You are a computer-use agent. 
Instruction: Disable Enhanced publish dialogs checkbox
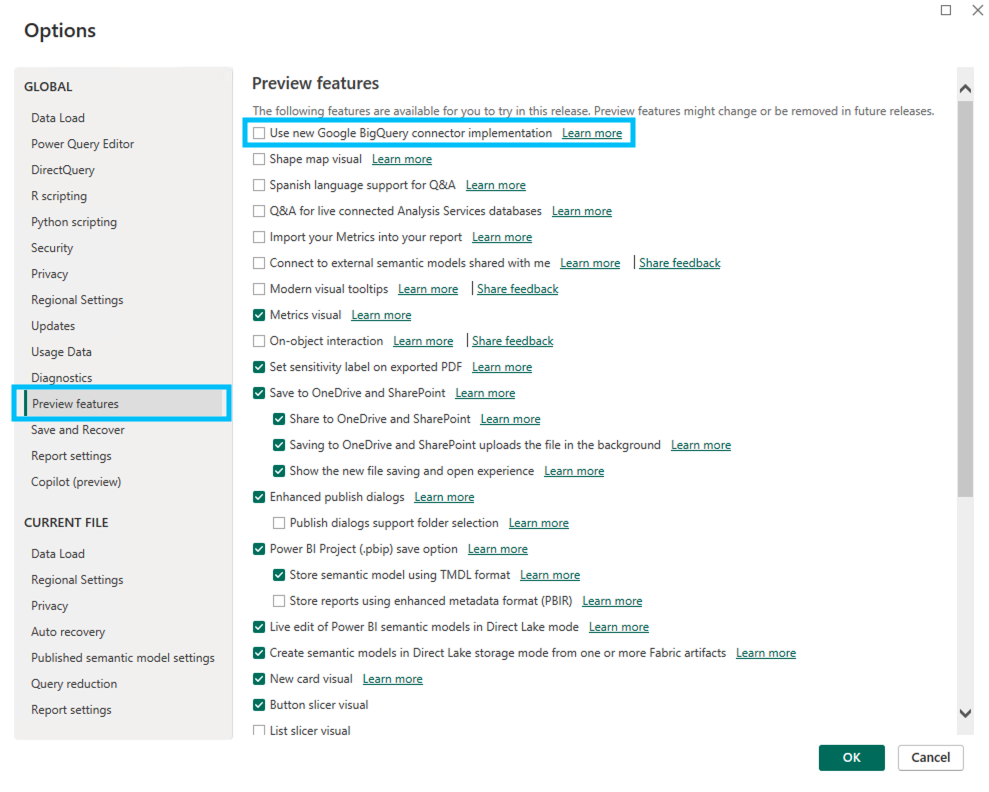(x=259, y=497)
